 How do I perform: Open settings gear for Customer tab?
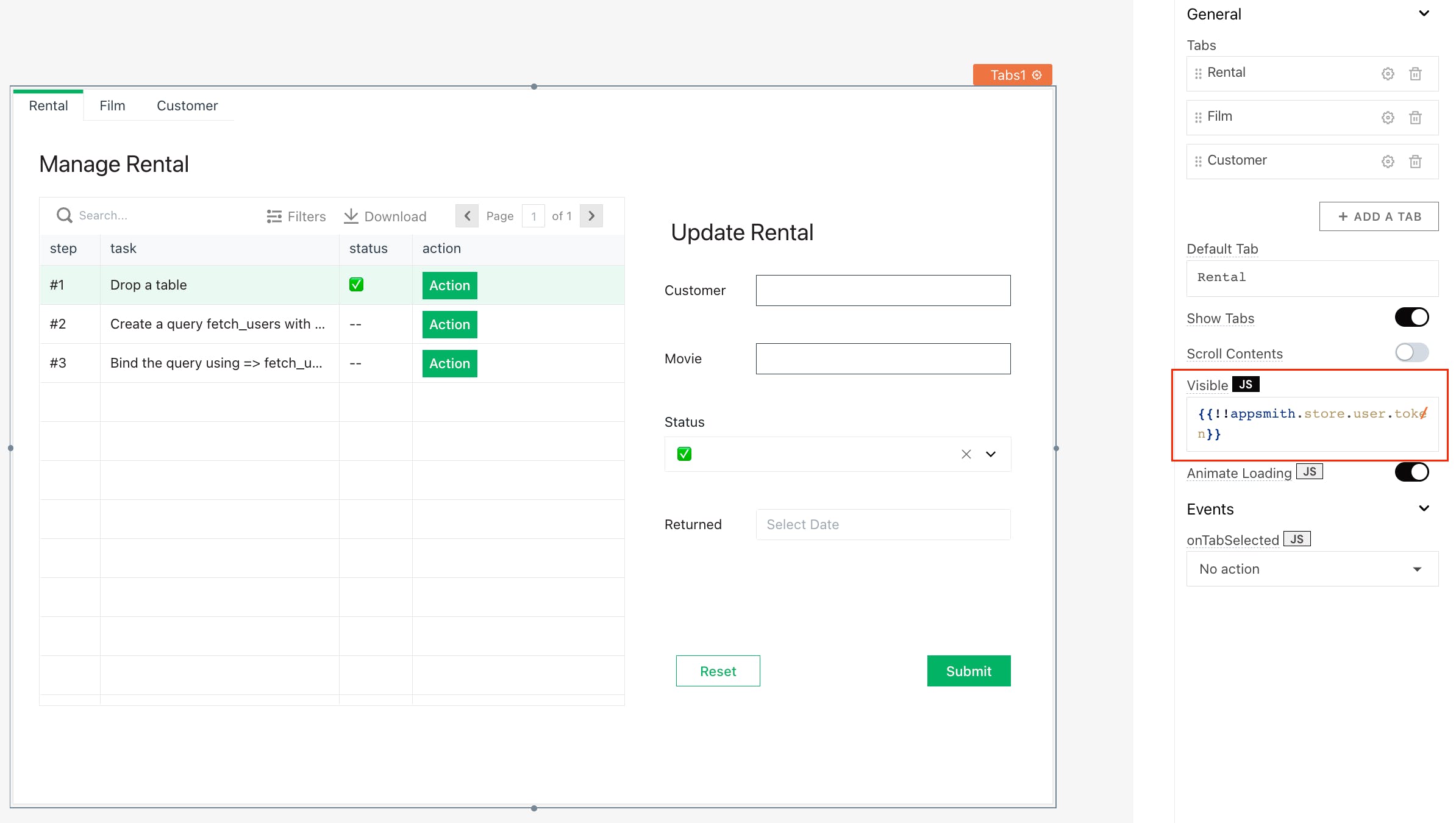[1388, 162]
